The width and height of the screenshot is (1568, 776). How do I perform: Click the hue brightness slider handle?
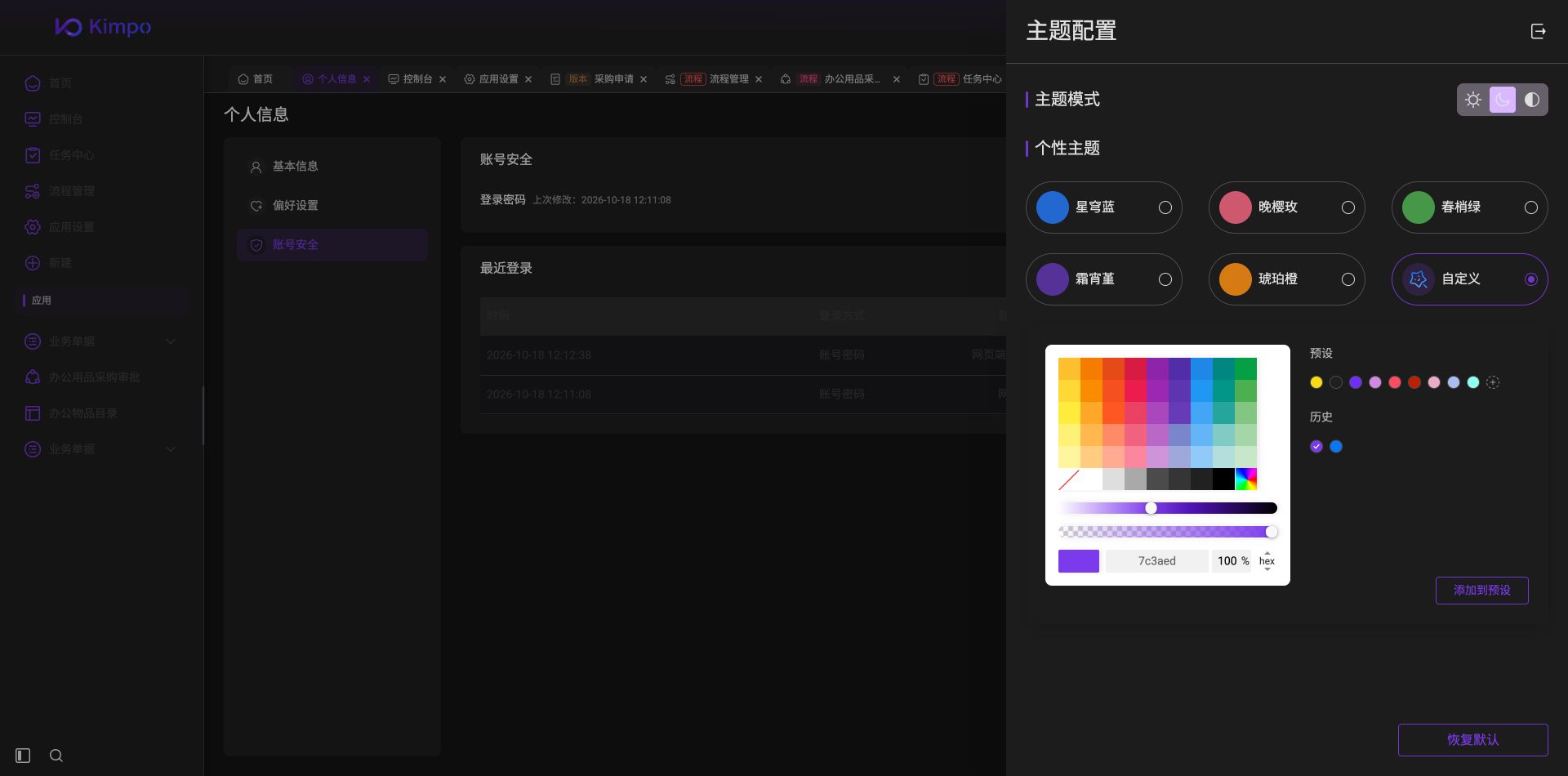click(1151, 508)
